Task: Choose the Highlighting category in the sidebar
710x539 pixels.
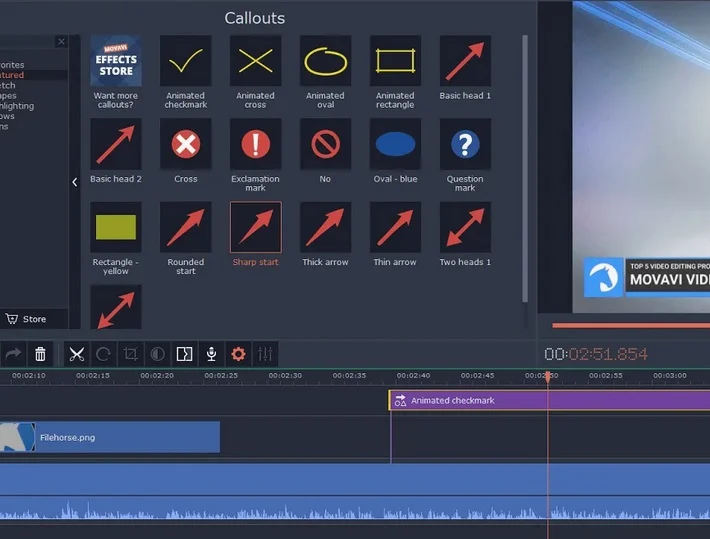Action: click(17, 106)
